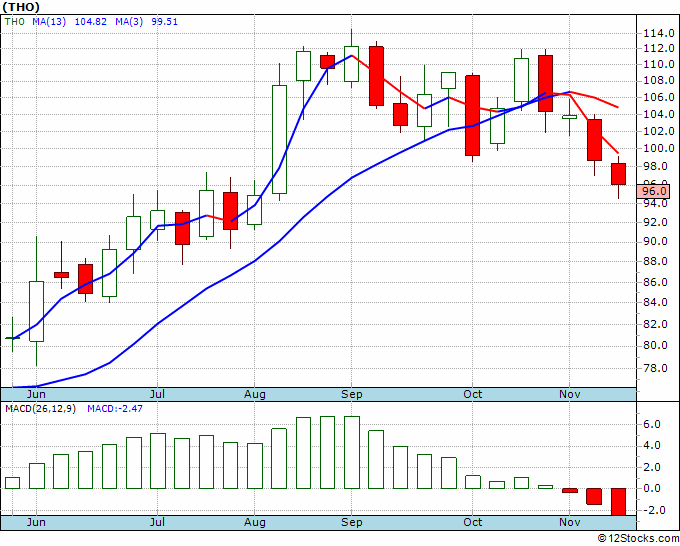
Task: Click the 4.0 MACD axis label
Action: click(x=653, y=446)
